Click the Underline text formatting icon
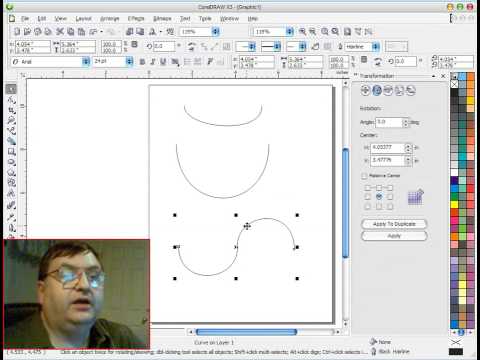 point(163,62)
